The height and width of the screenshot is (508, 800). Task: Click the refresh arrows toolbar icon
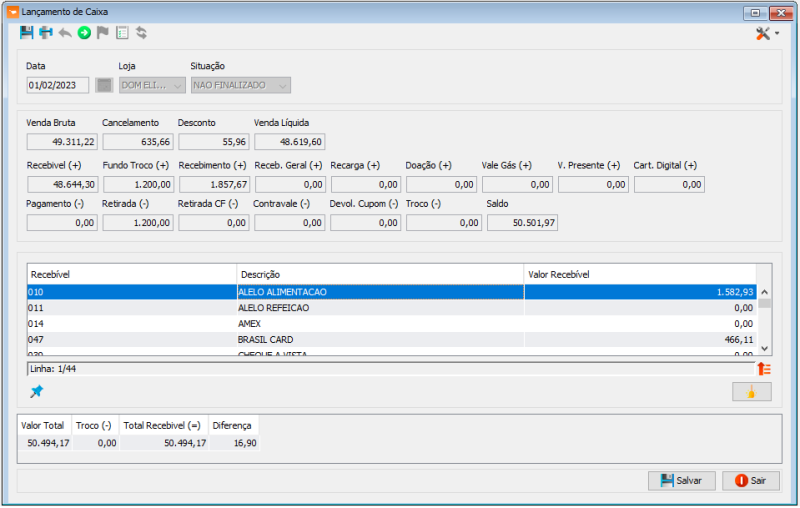coord(142,33)
